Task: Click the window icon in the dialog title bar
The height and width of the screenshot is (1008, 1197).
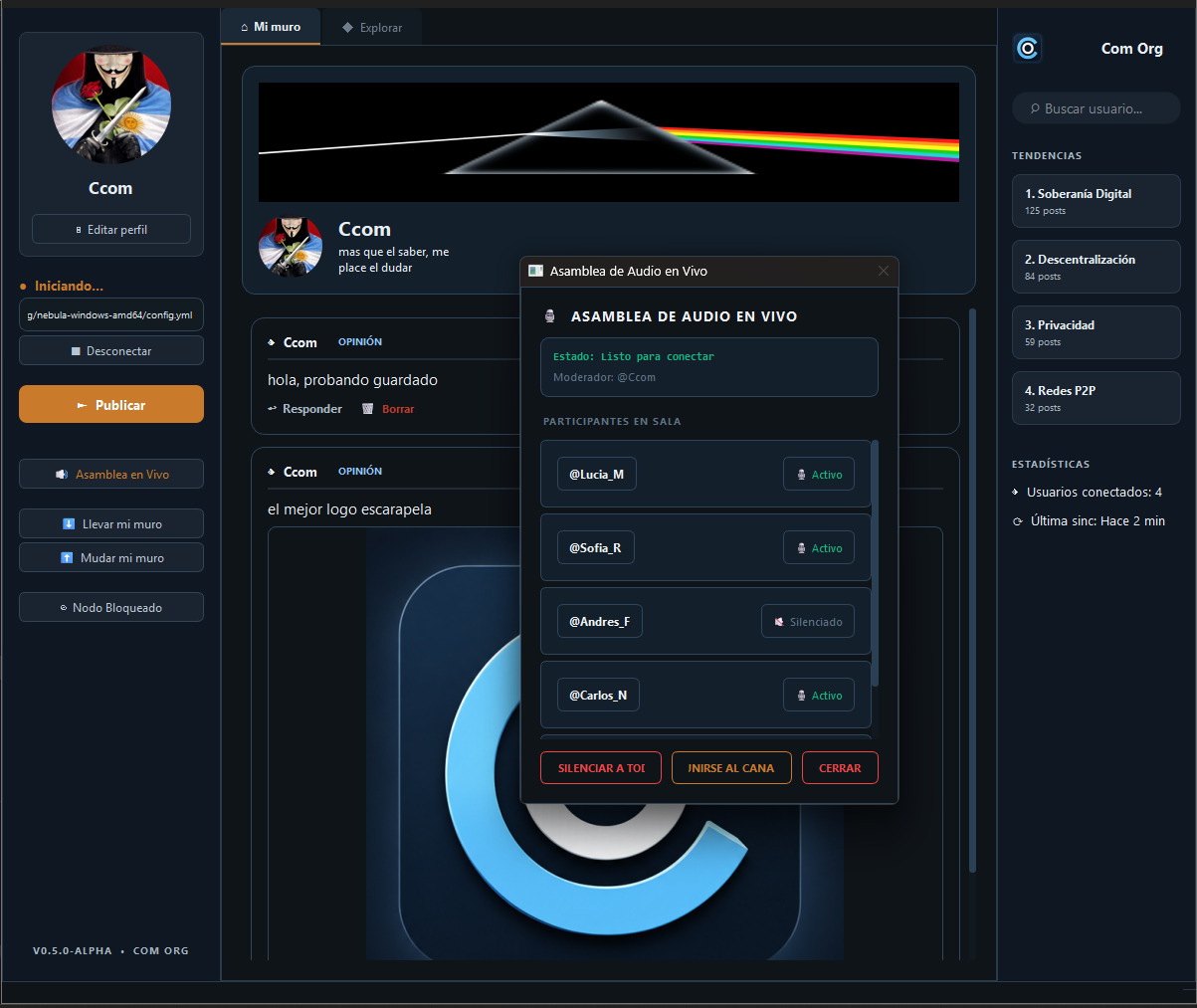Action: coord(535,271)
